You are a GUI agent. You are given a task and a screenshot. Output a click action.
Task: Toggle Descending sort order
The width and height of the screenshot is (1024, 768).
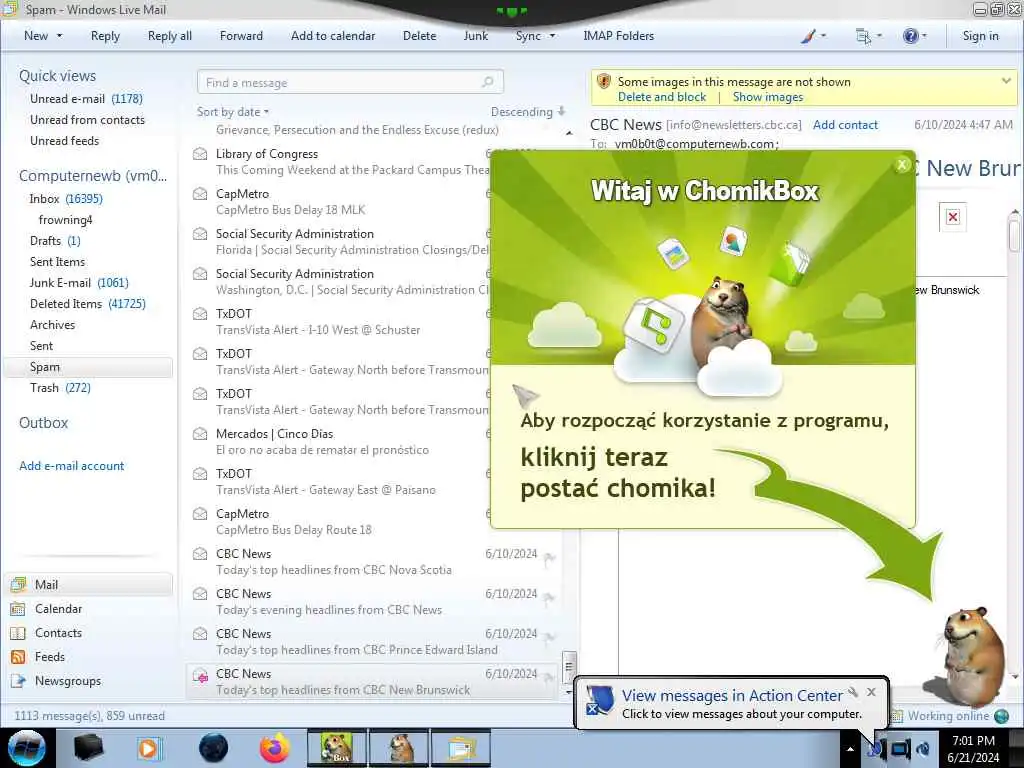(528, 112)
